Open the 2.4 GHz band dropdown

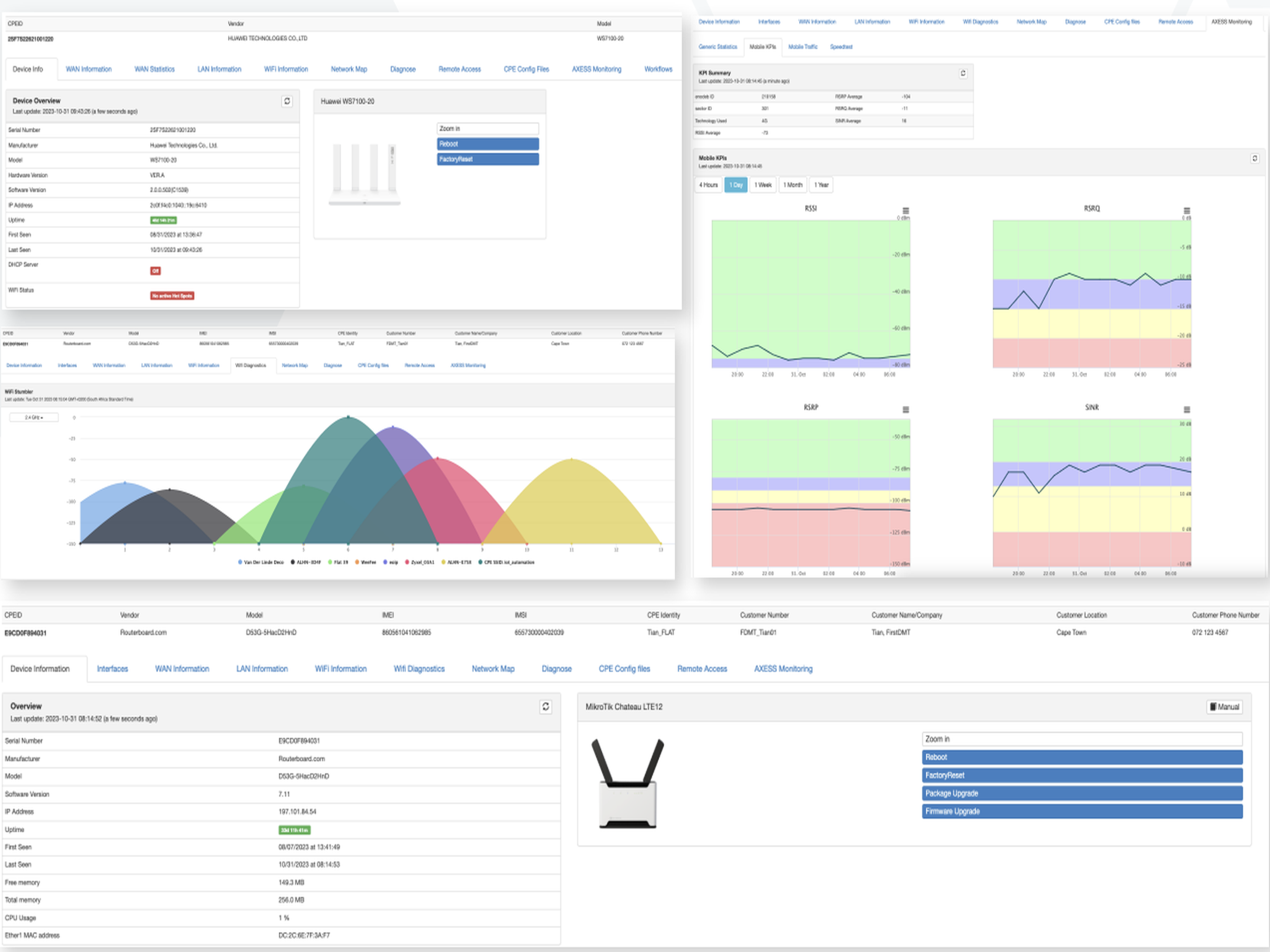pos(34,418)
